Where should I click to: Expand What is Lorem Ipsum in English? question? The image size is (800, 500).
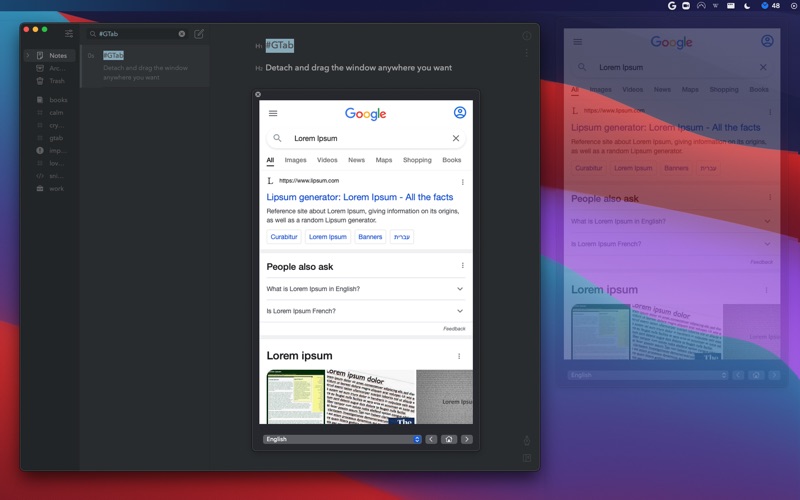(x=365, y=289)
